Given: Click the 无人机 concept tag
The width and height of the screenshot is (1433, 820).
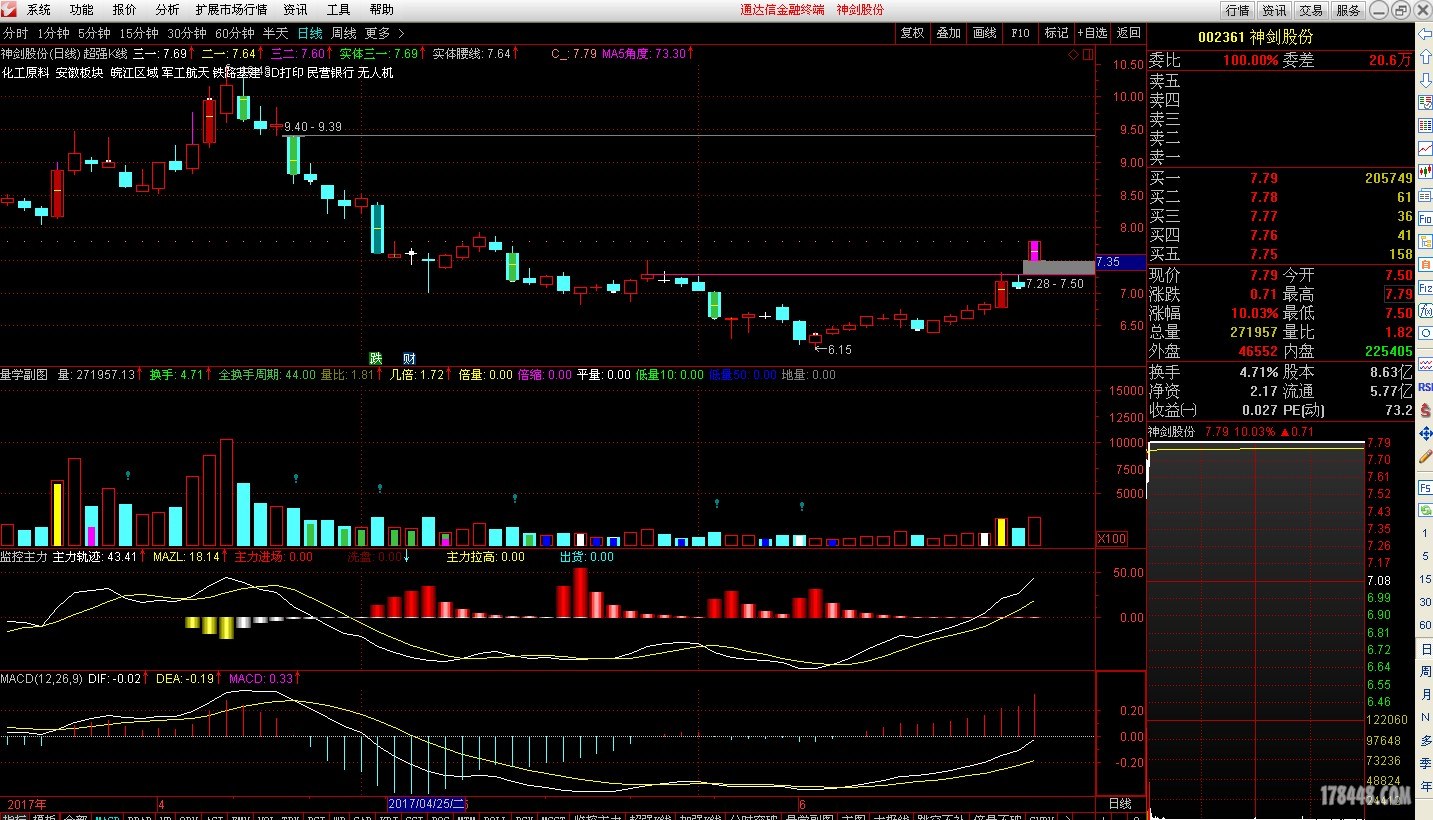Looking at the screenshot, I should point(375,73).
